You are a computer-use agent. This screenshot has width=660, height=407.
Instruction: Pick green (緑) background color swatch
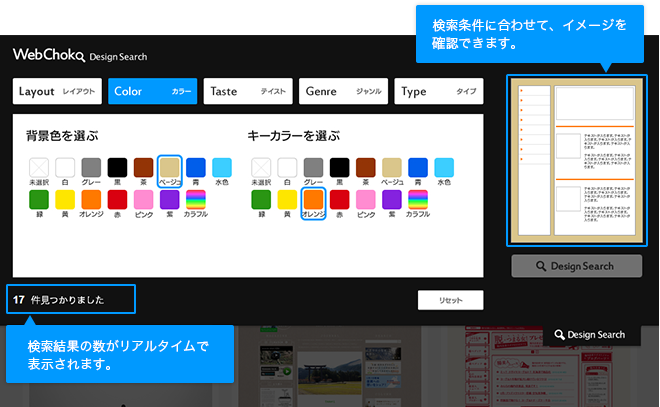click(x=39, y=200)
